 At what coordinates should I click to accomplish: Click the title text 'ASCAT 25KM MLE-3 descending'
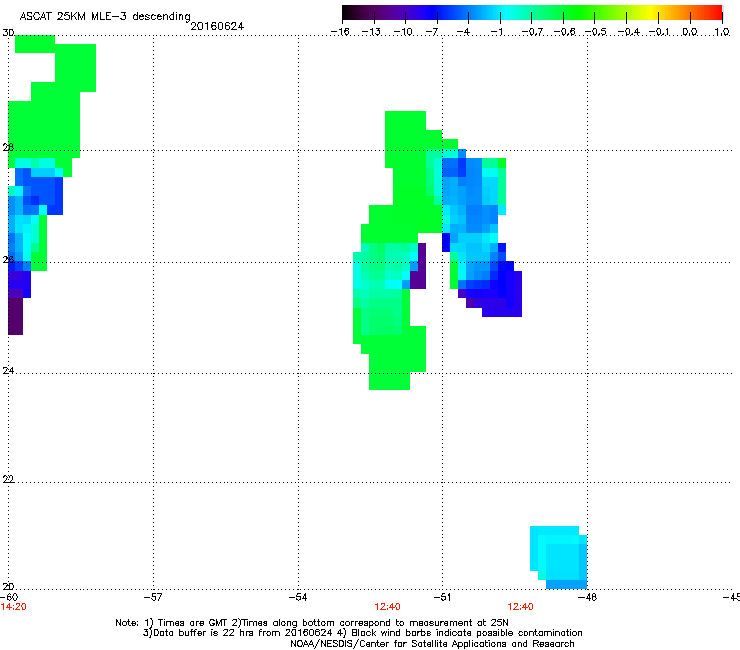coord(105,16)
